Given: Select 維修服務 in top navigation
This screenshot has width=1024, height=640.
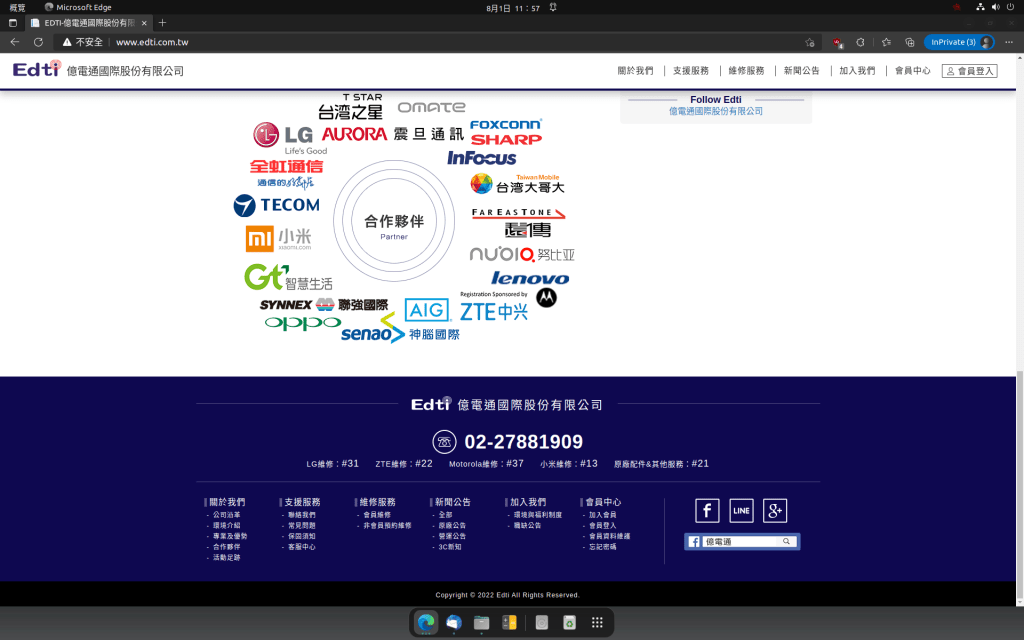Looking at the screenshot, I should [746, 71].
